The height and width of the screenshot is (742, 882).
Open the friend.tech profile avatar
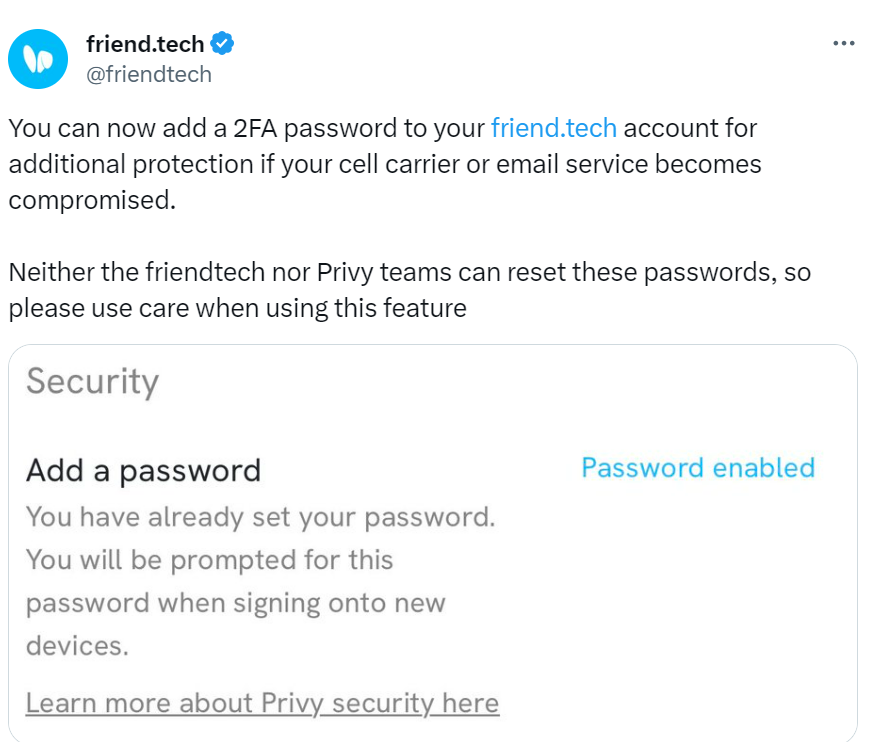38,59
